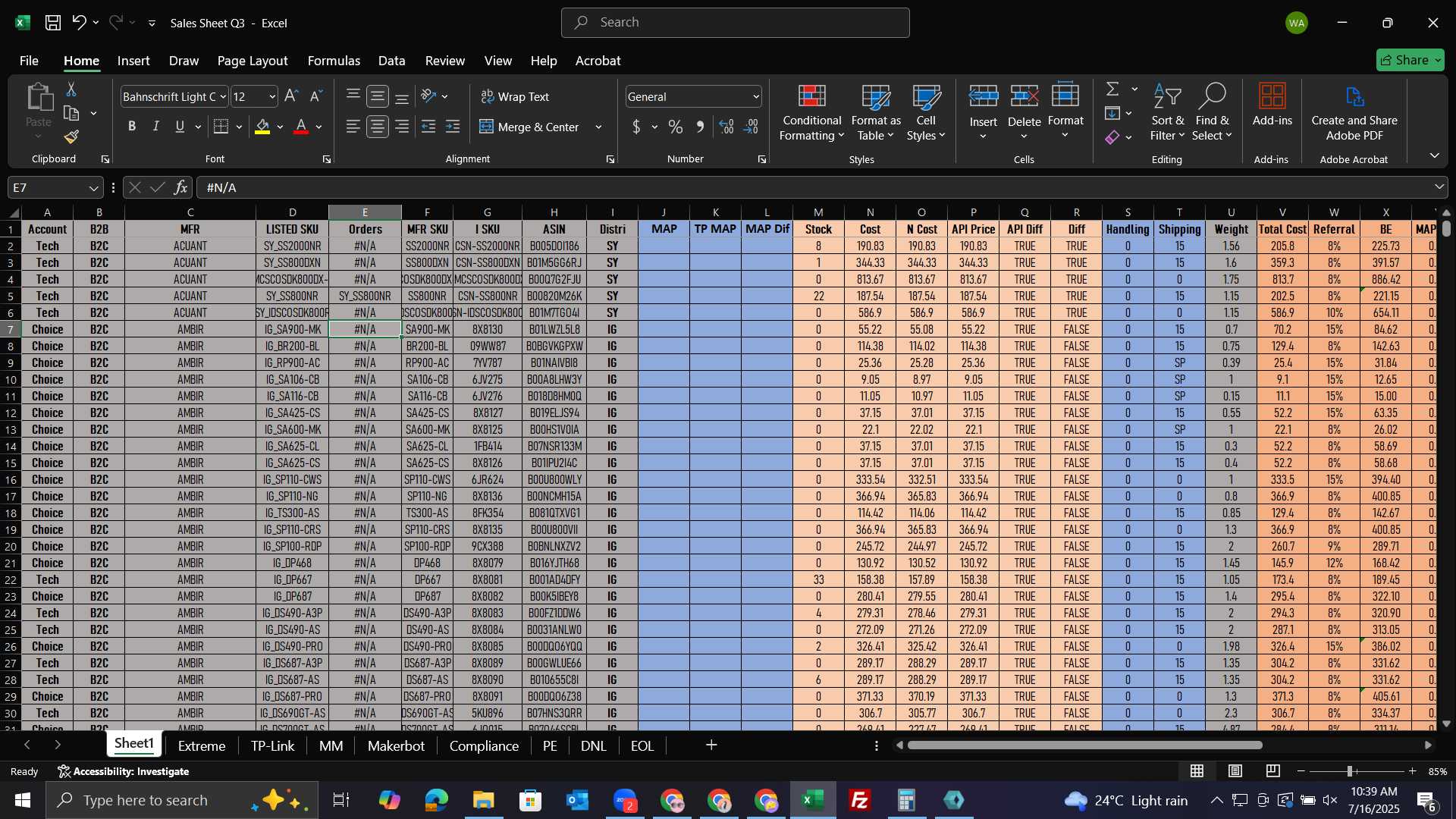This screenshot has width=1456, height=819.
Task: Click the Fill down icon in Editing
Action: [x=1112, y=114]
